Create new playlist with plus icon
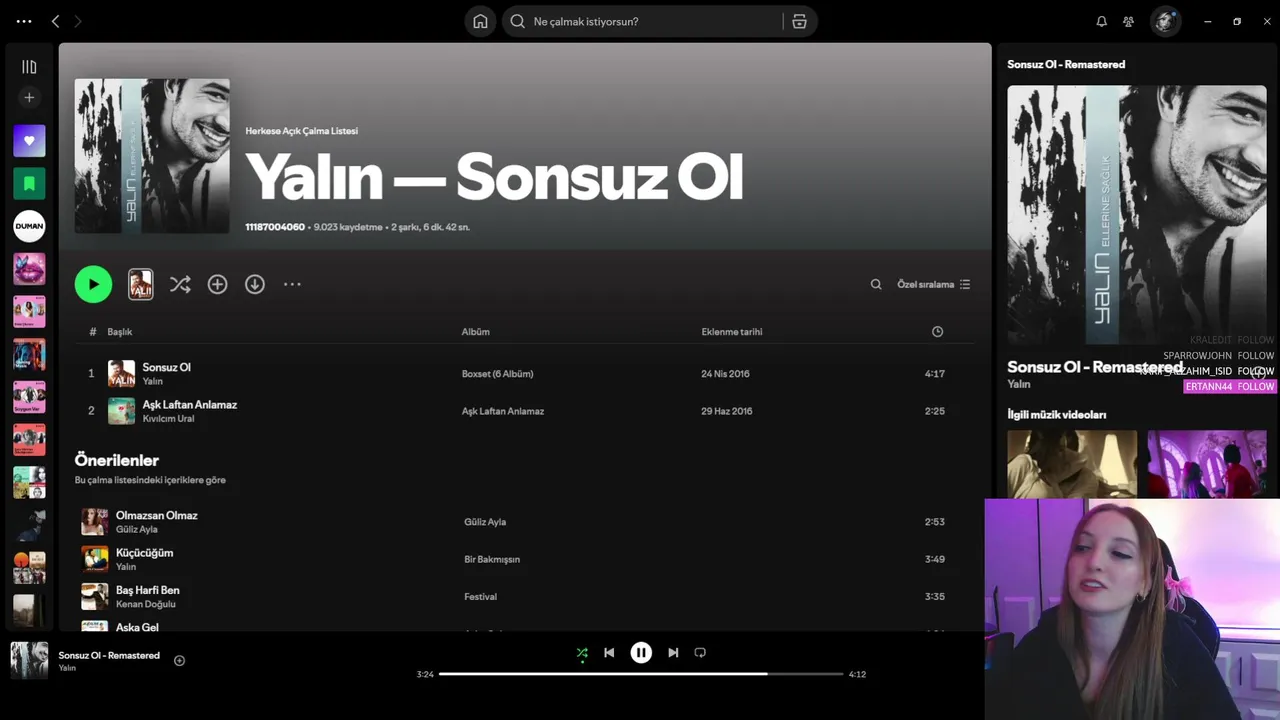This screenshot has height=720, width=1280. pos(29,97)
